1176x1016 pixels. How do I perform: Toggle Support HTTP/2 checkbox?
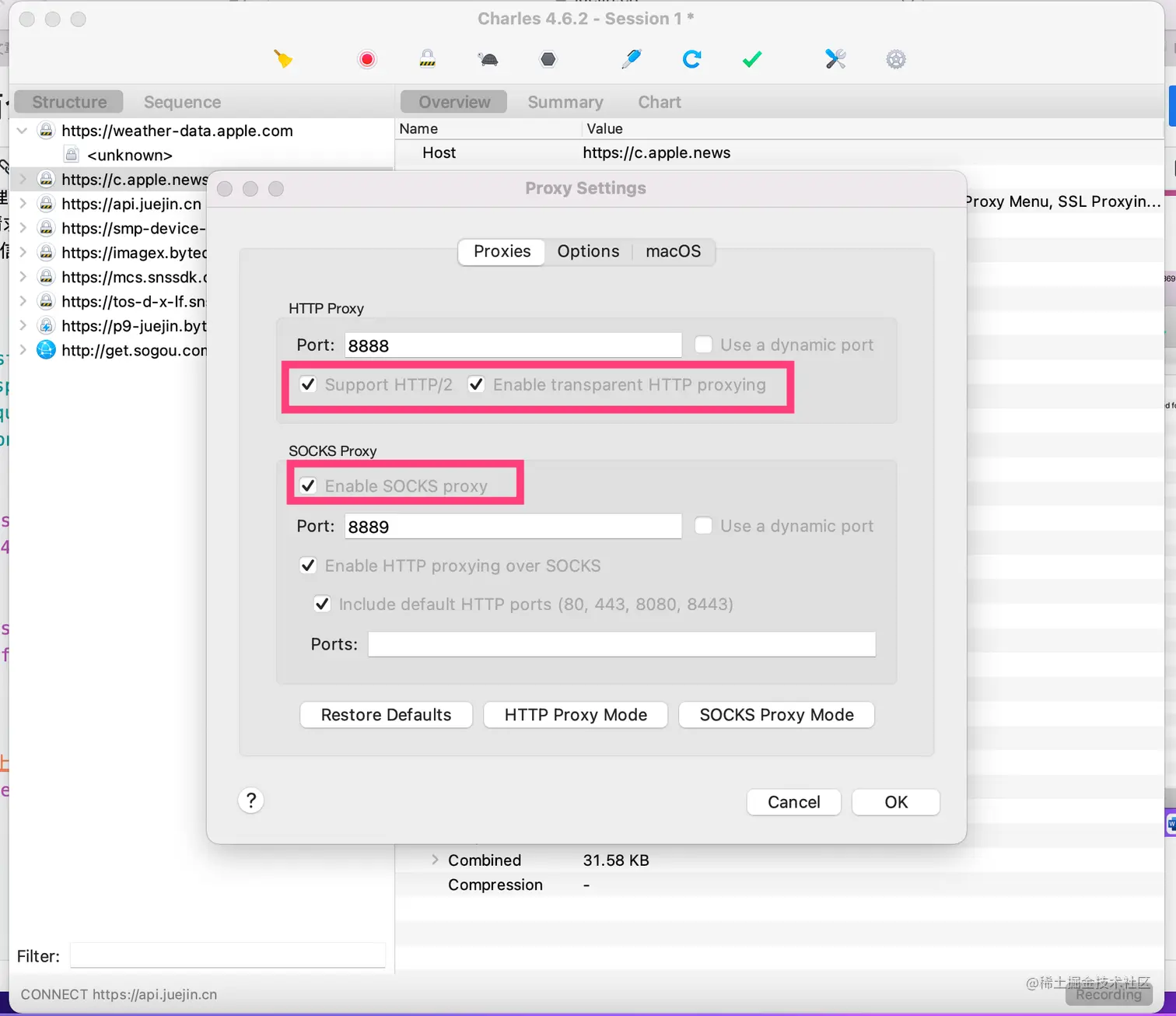click(308, 384)
